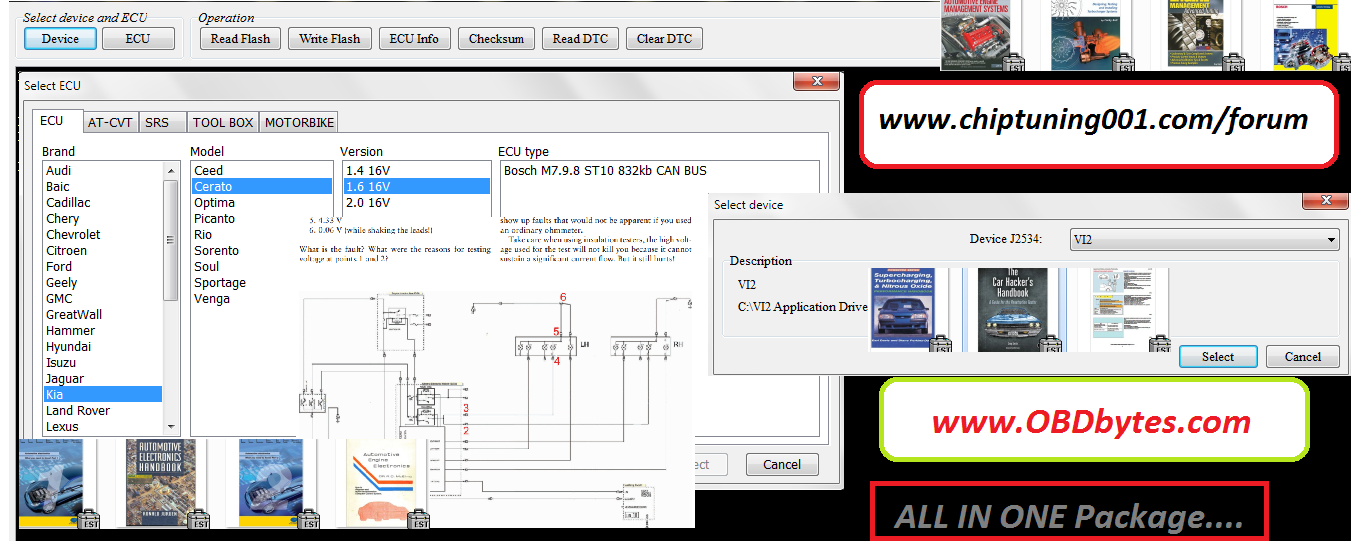Expand the Device J2534 dropdown
This screenshot has height=541, width=1351.
1330,240
